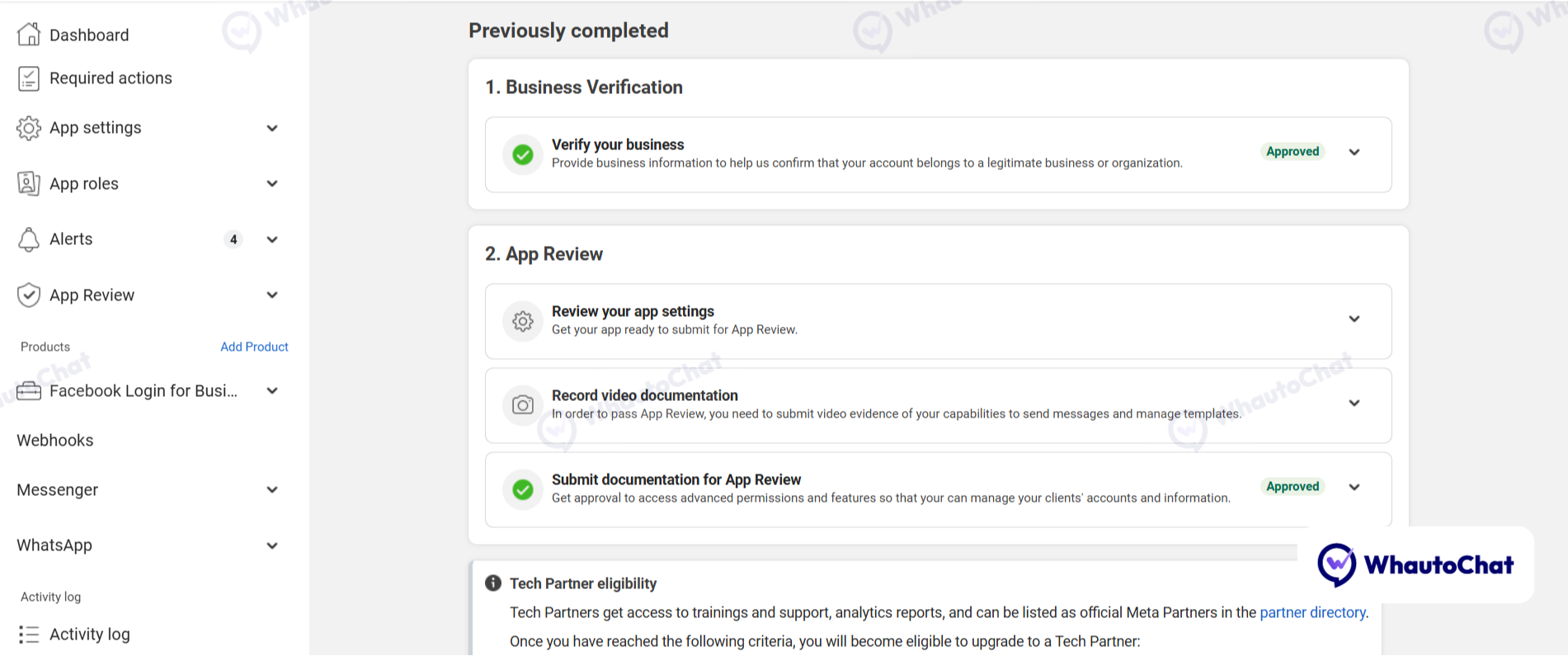Expand the Review your app settings row
Viewport: 1568px width, 656px height.
pos(1354,319)
